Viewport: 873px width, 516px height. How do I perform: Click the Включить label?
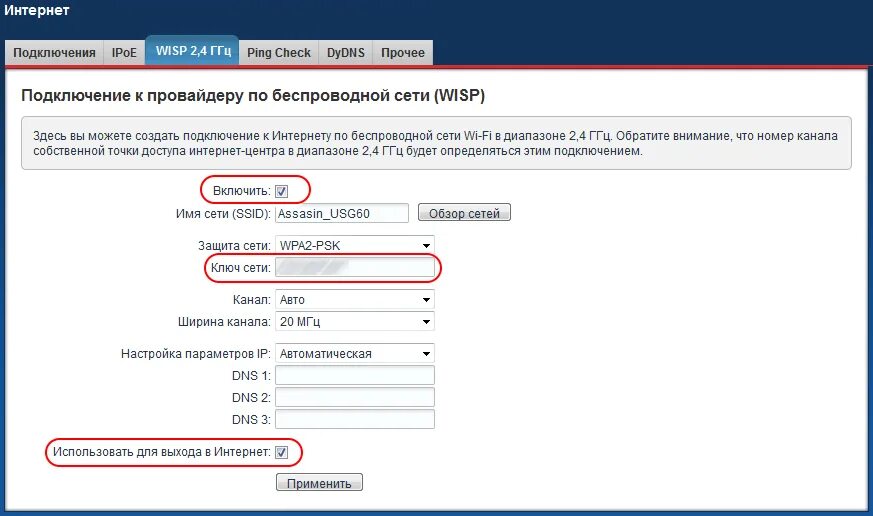(x=242, y=191)
